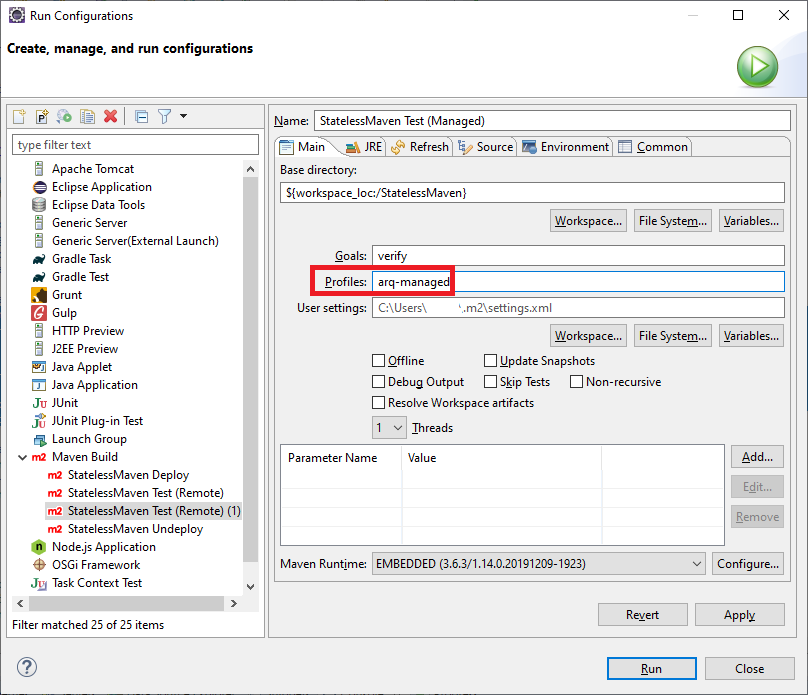Click the Run button

tap(651, 668)
